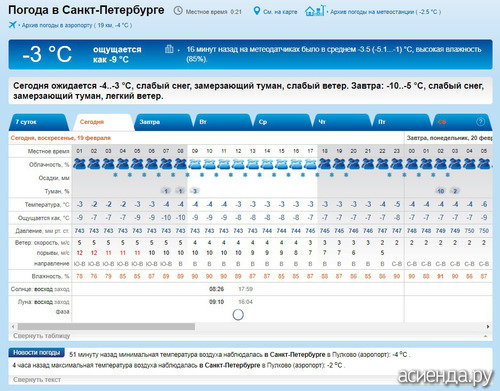The height and width of the screenshot is (391, 500).
Task: Click the weather station house icon
Action: [x=314, y=11]
